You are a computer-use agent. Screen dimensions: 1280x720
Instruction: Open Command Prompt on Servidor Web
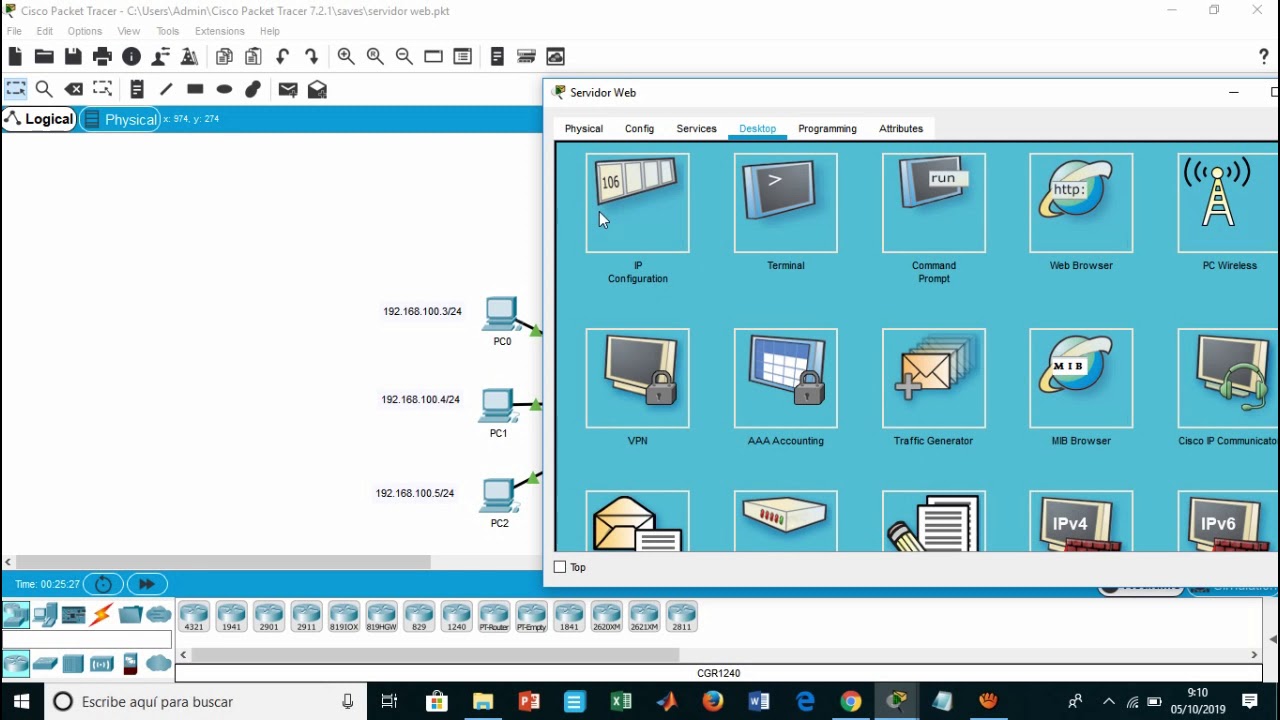tap(933, 203)
